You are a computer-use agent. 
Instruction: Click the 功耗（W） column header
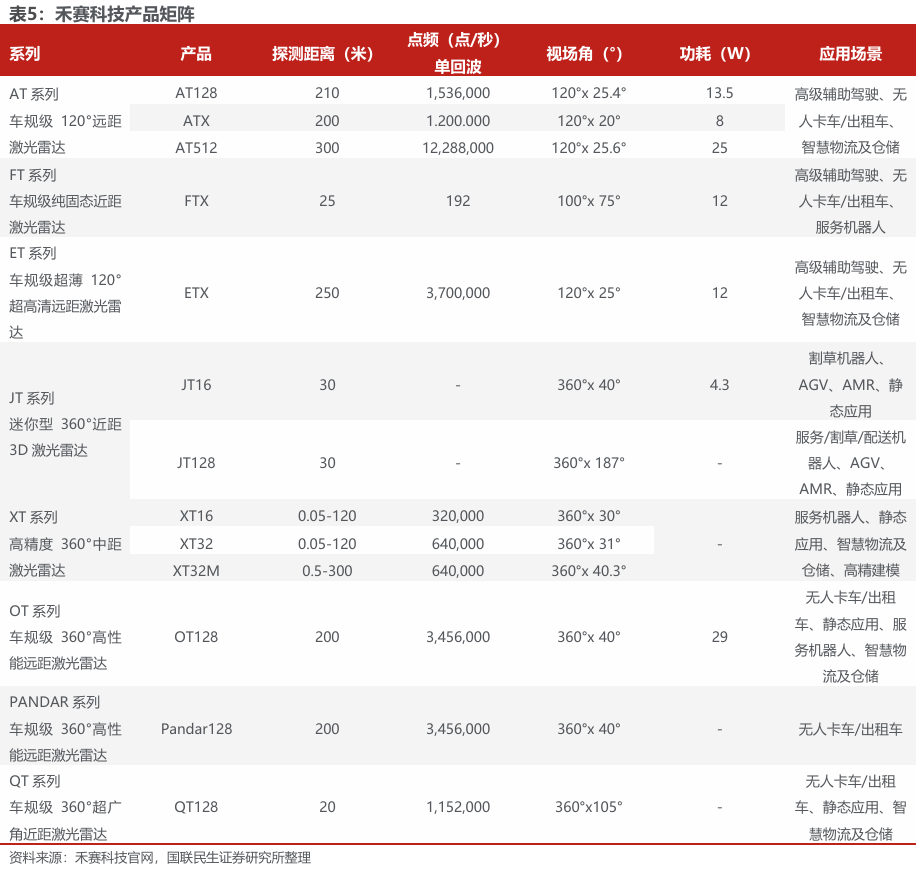[719, 54]
